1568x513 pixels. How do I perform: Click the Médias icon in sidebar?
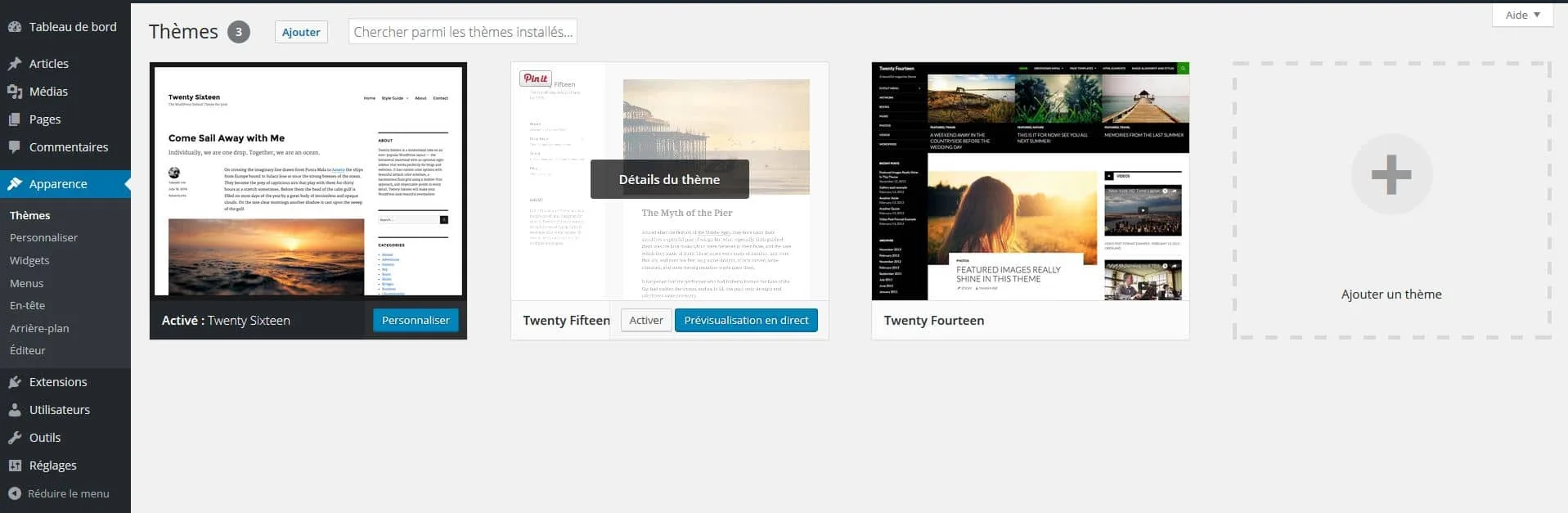tap(15, 92)
